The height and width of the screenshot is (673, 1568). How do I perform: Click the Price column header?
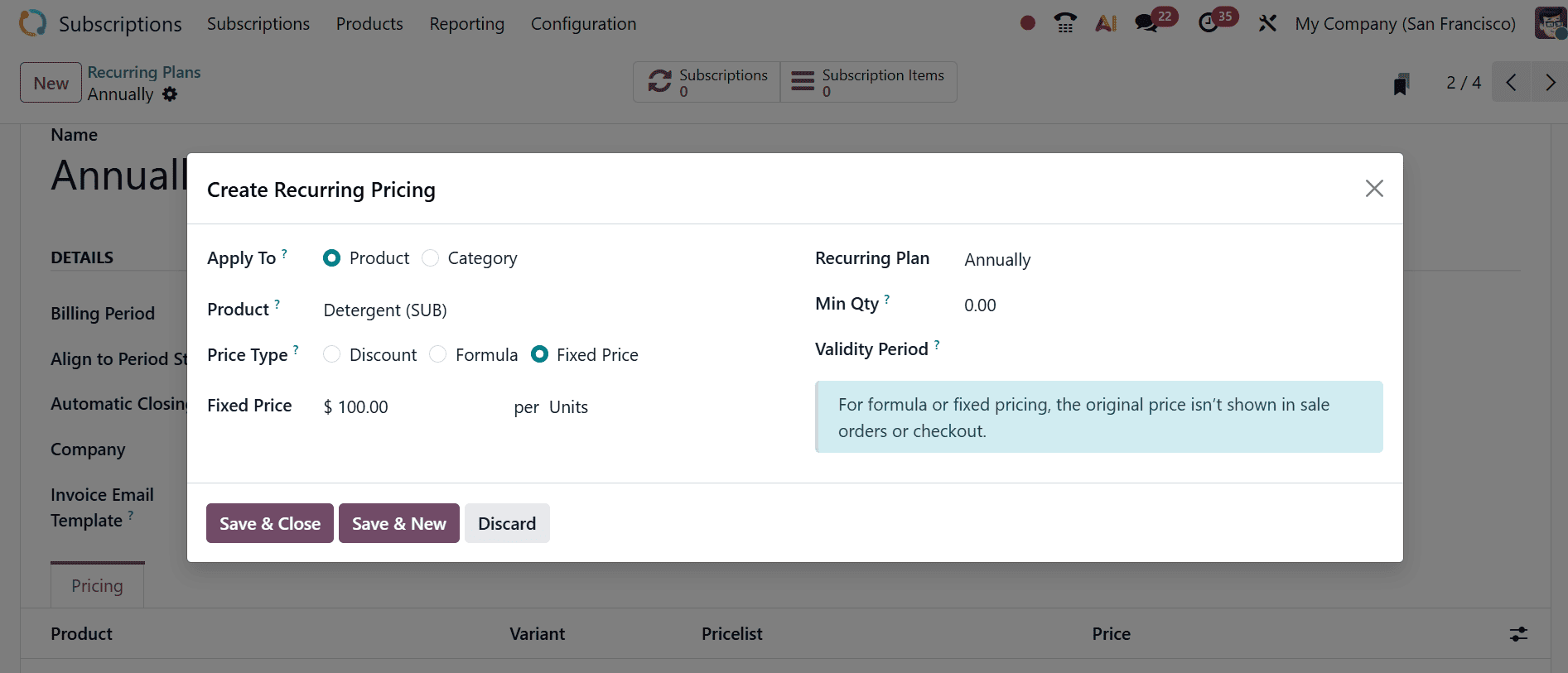[1112, 634]
